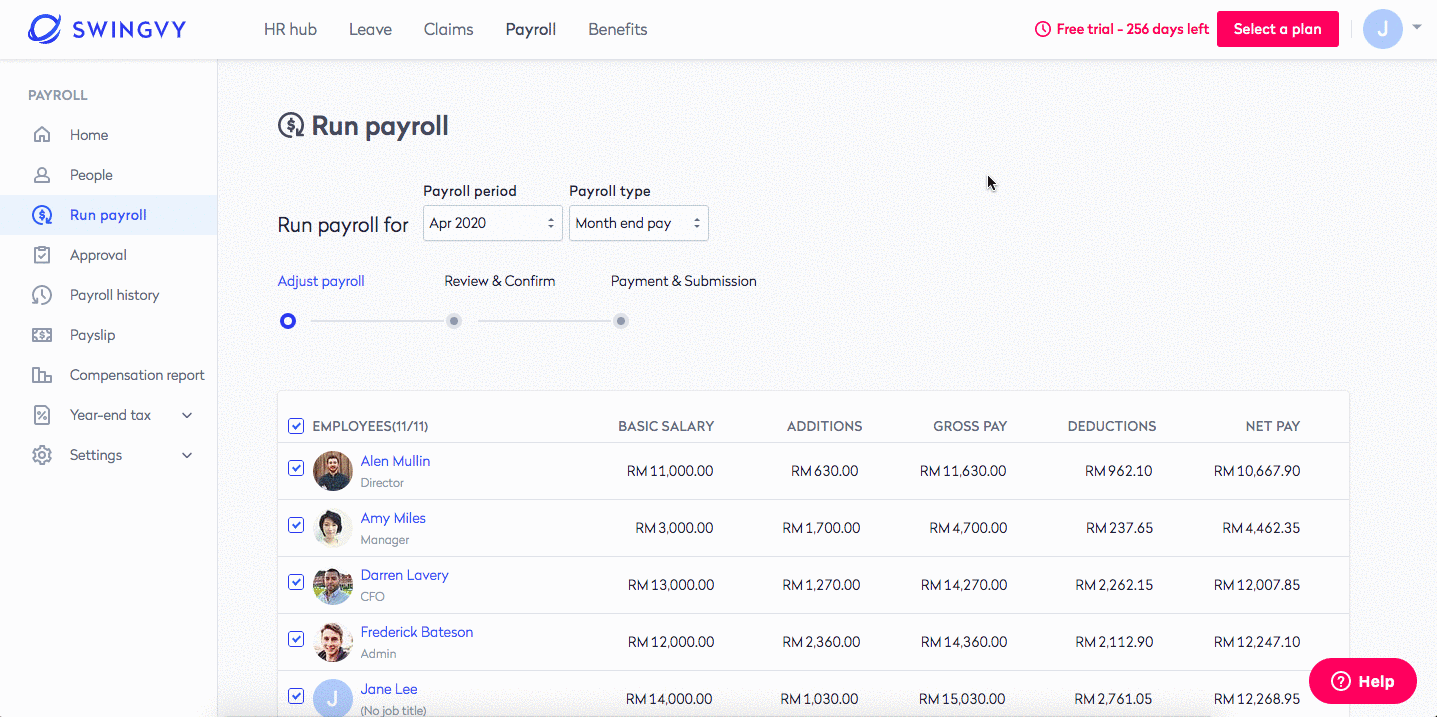
Task: Click Jane Lee's J avatar
Action: coord(333,699)
